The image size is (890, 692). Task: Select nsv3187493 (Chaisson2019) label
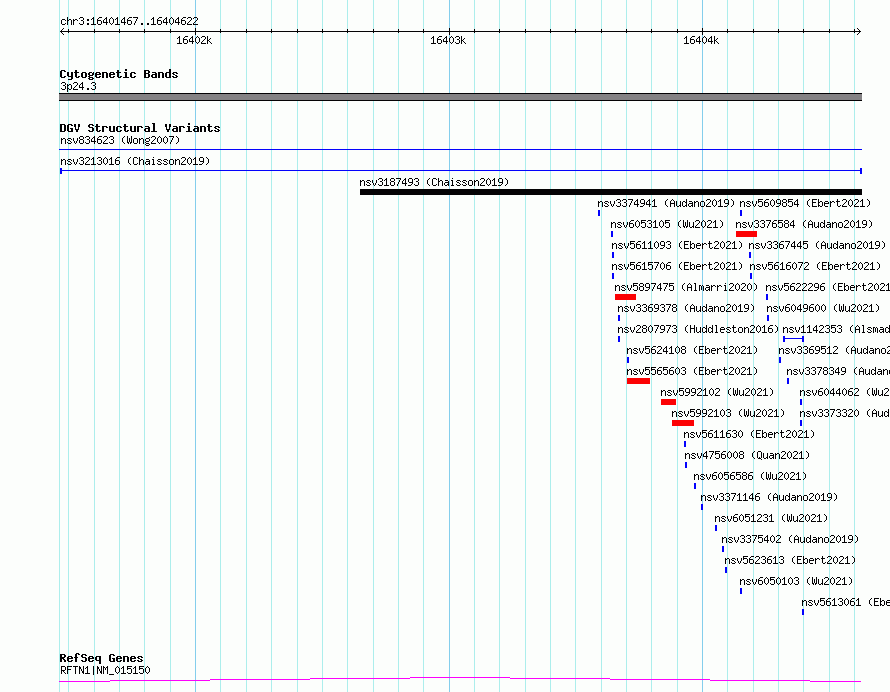pyautogui.click(x=434, y=182)
